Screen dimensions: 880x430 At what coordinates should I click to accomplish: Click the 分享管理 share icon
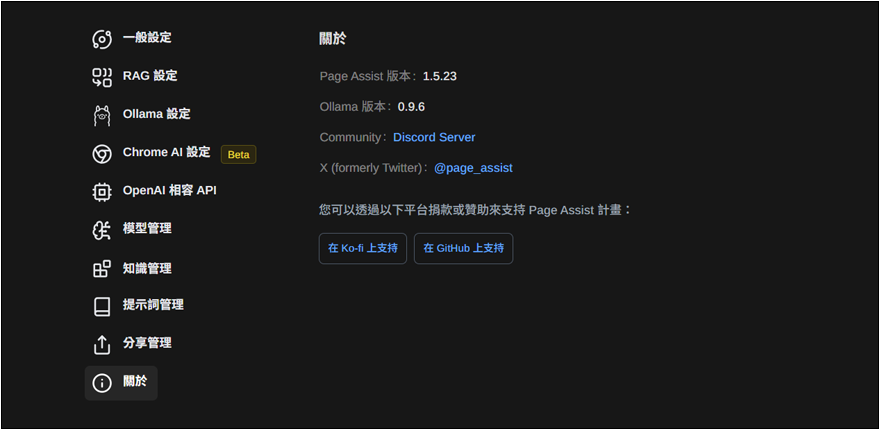coord(102,345)
